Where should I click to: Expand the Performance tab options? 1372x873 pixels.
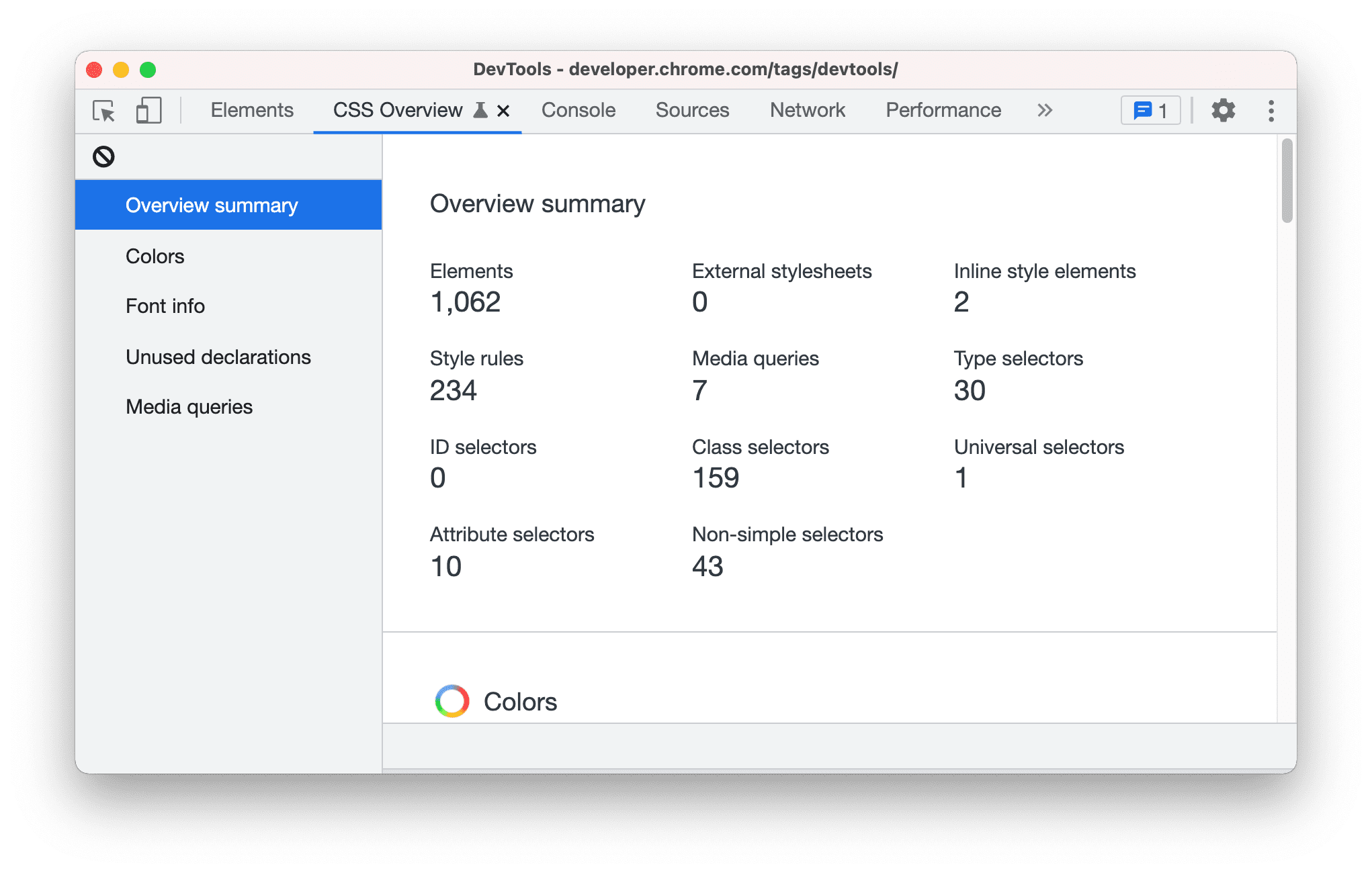tap(1045, 110)
